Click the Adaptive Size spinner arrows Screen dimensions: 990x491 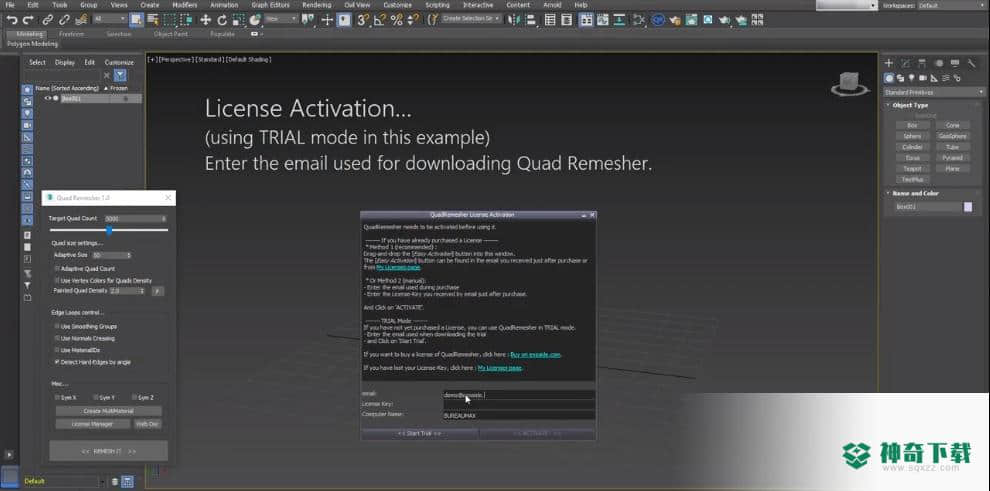coord(129,256)
